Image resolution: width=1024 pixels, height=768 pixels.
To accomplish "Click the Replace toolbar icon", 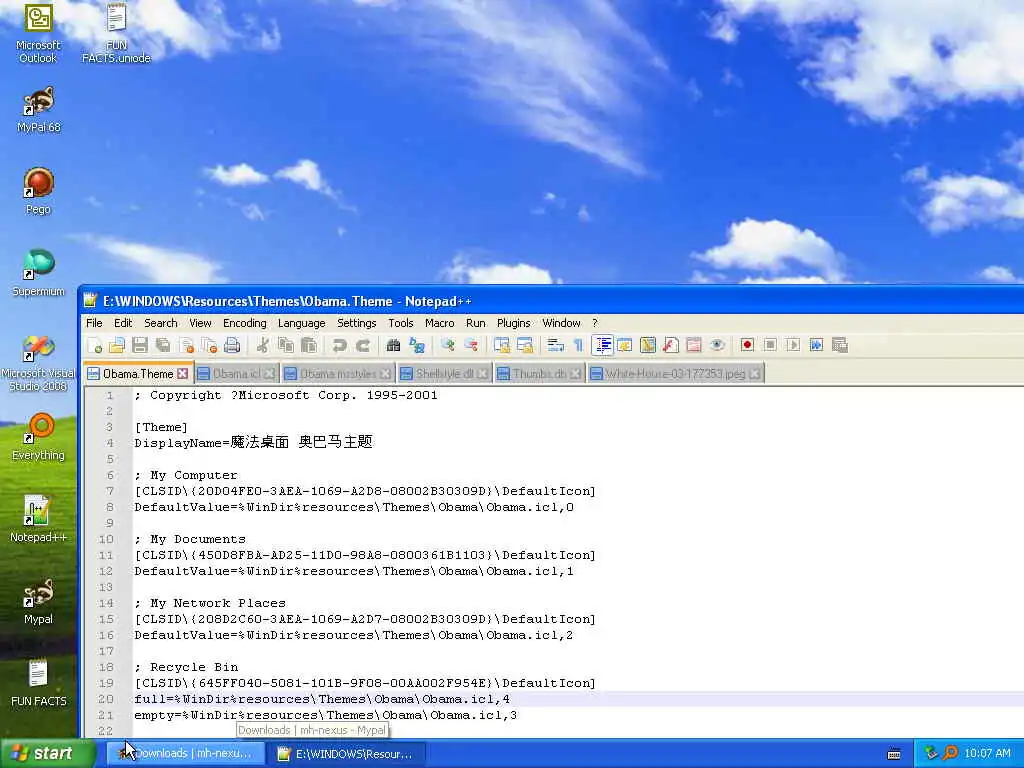I will click(x=416, y=345).
